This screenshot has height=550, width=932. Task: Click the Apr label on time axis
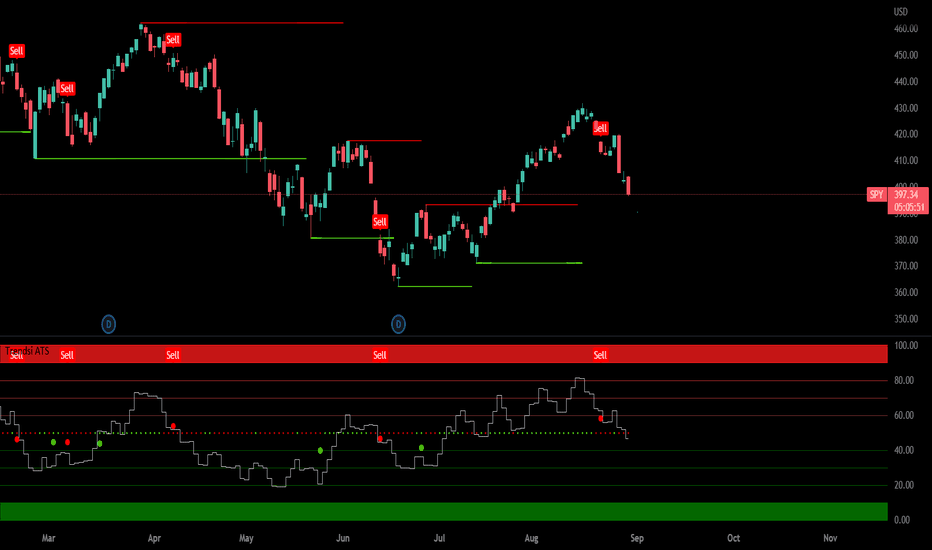[154, 538]
